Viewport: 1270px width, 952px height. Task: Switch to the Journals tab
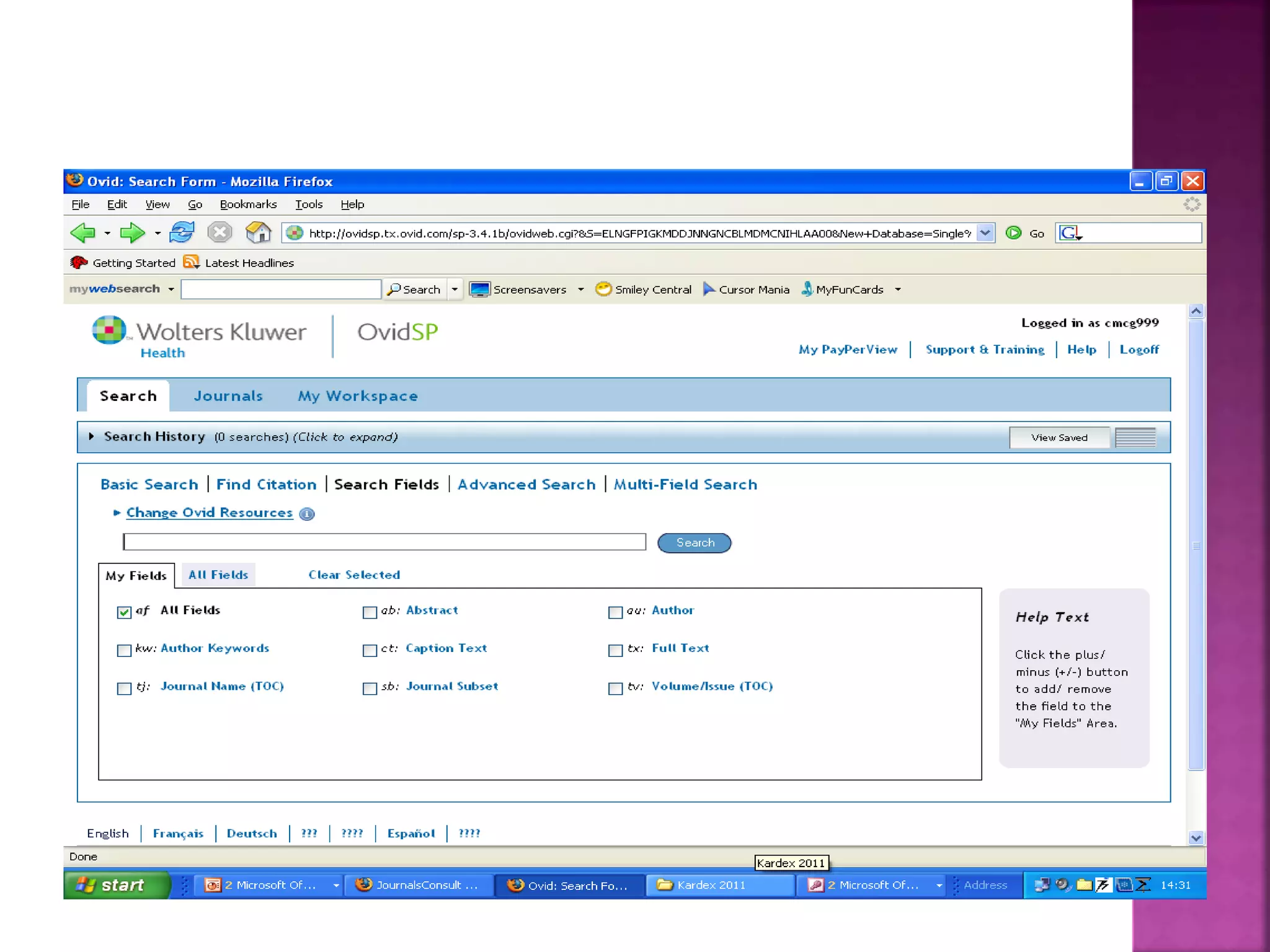point(228,396)
